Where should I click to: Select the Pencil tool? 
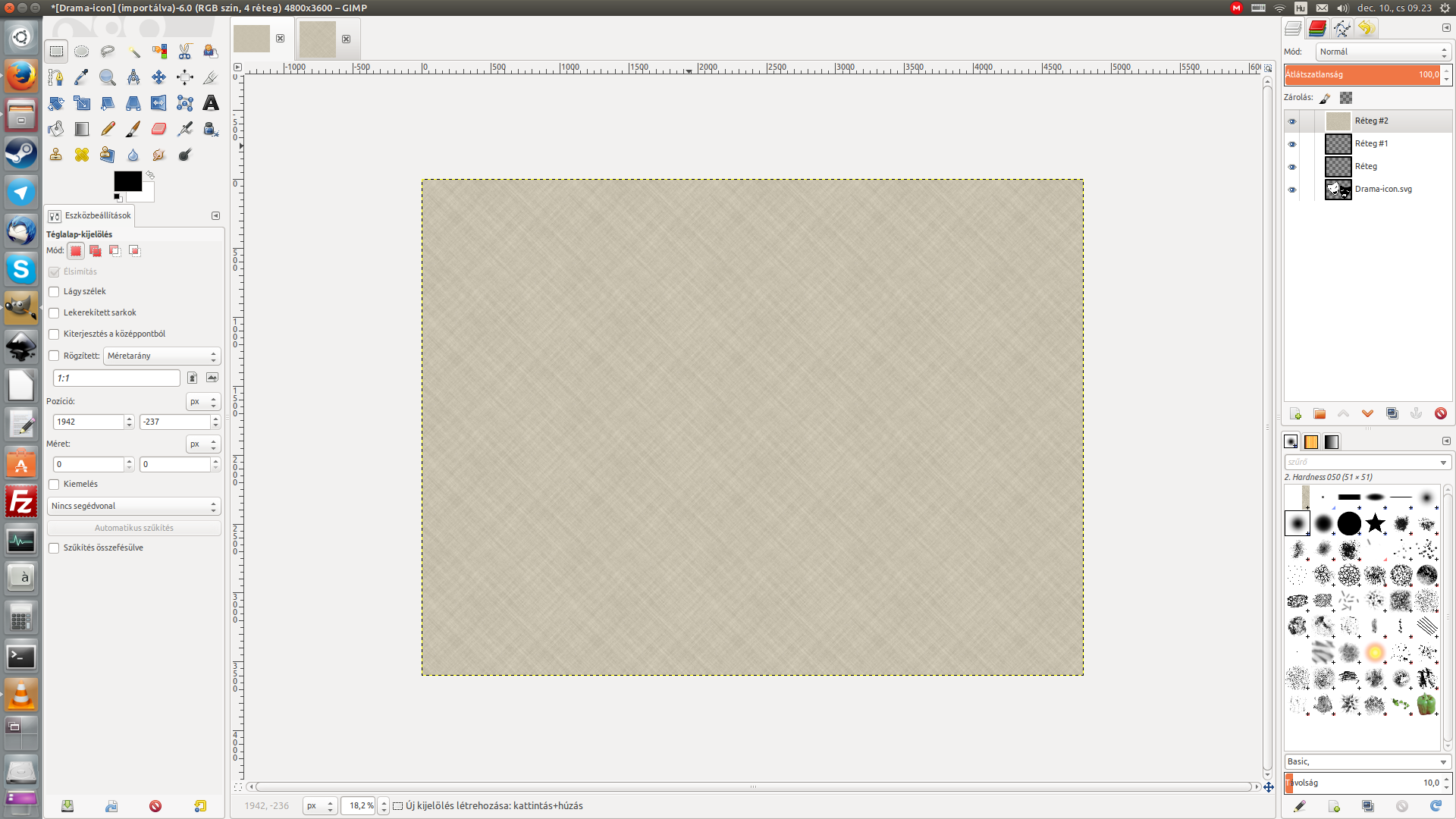pos(108,129)
